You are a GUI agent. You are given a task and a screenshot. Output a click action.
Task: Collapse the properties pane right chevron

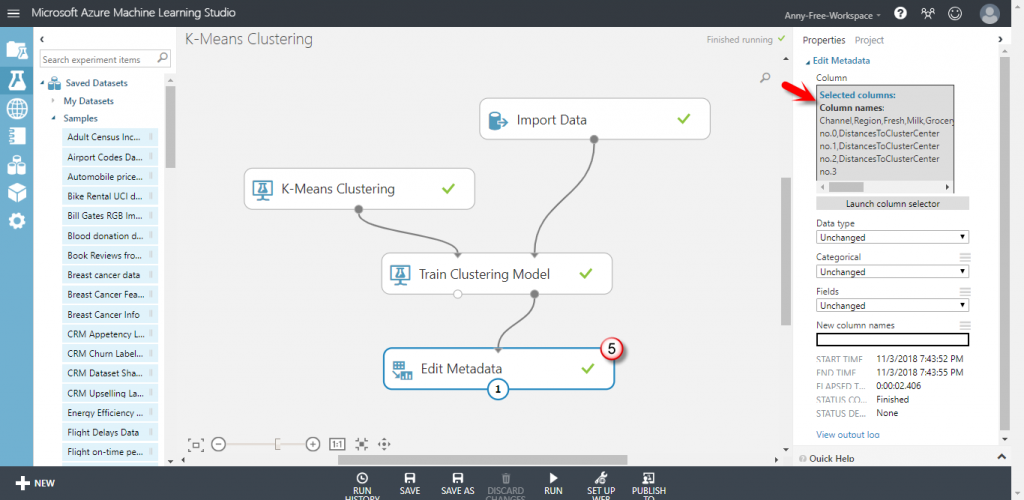[x=1000, y=40]
